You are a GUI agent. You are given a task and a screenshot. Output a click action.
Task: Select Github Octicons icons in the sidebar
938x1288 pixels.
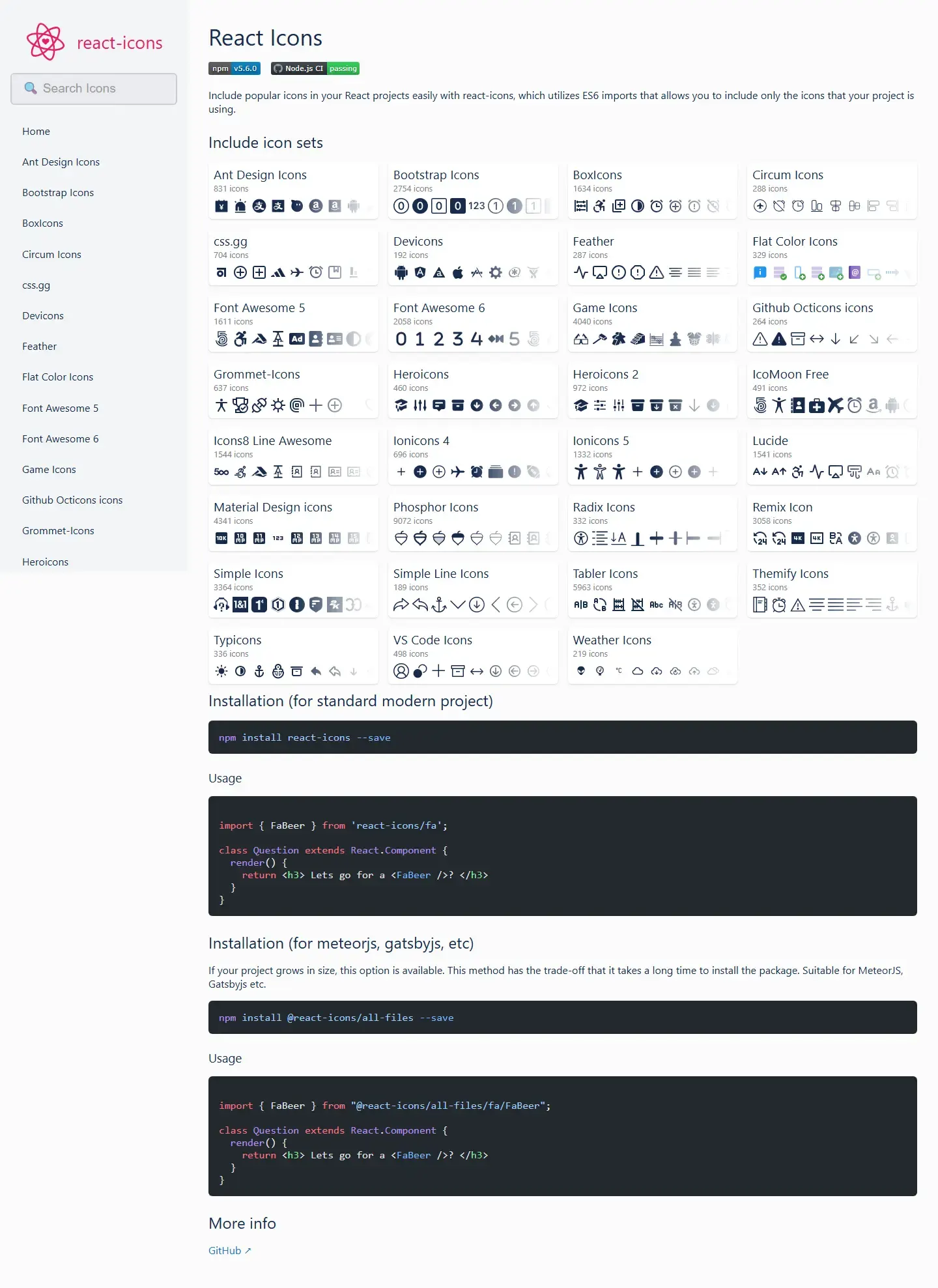[72, 500]
